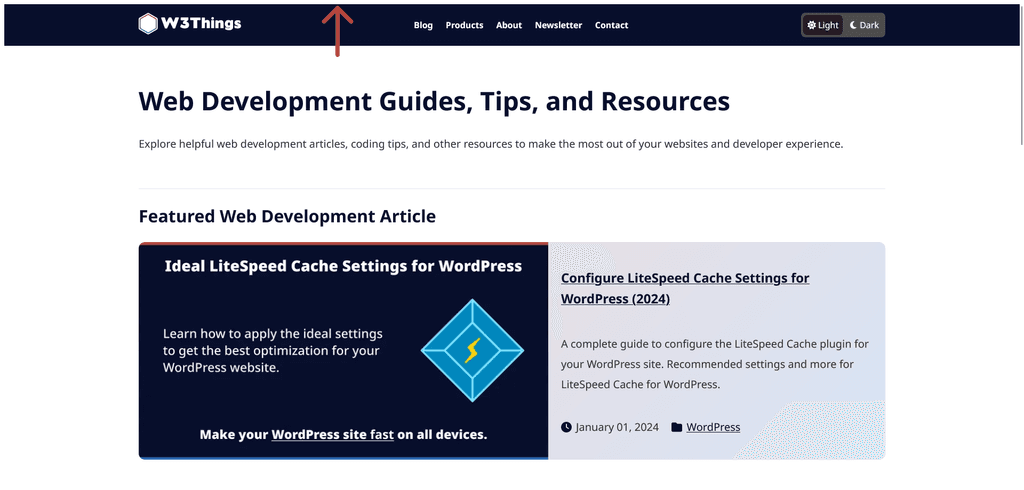Click the Featured Web Development Article heading
The width and height of the screenshot is (1024, 490).
287,216
